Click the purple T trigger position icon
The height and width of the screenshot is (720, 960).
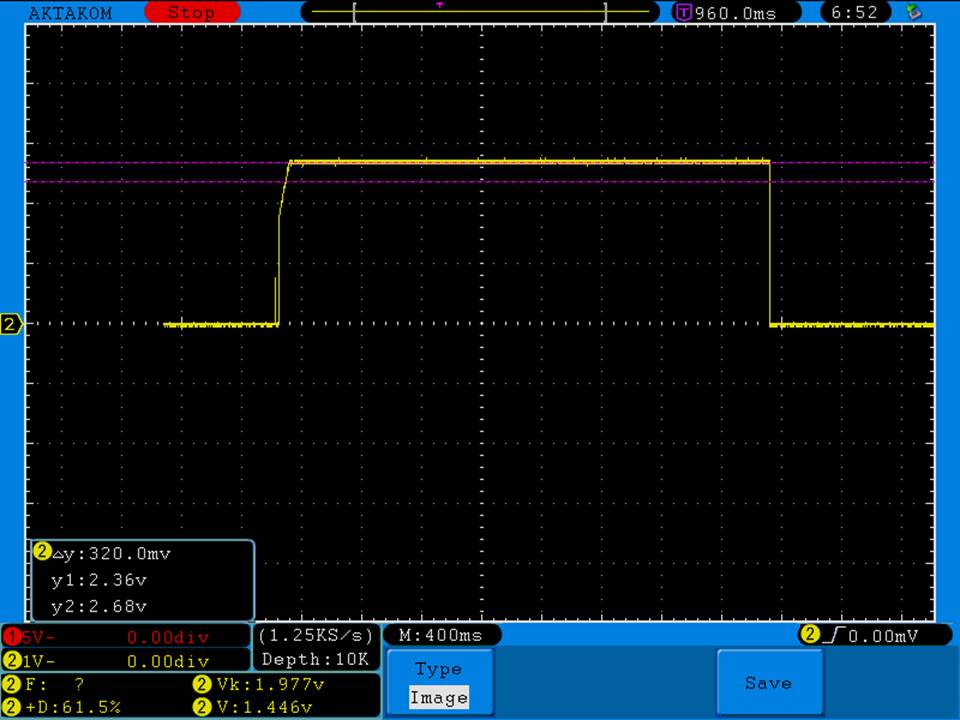pos(684,13)
